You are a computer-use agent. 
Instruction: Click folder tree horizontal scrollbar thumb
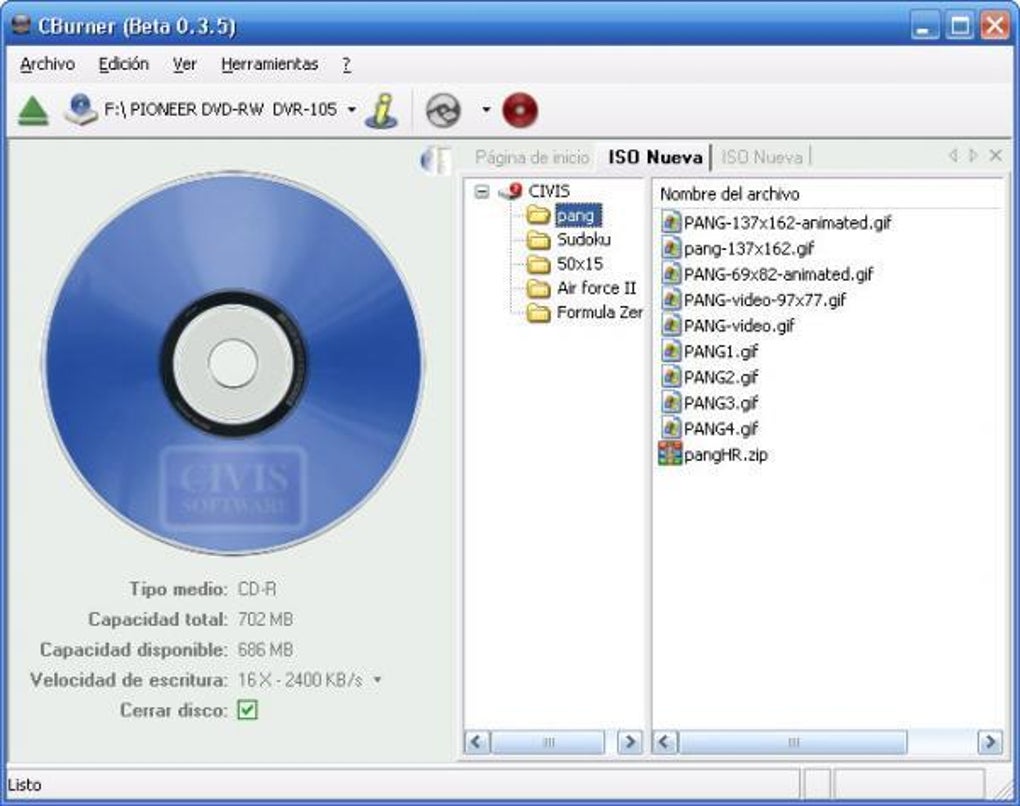pos(548,742)
